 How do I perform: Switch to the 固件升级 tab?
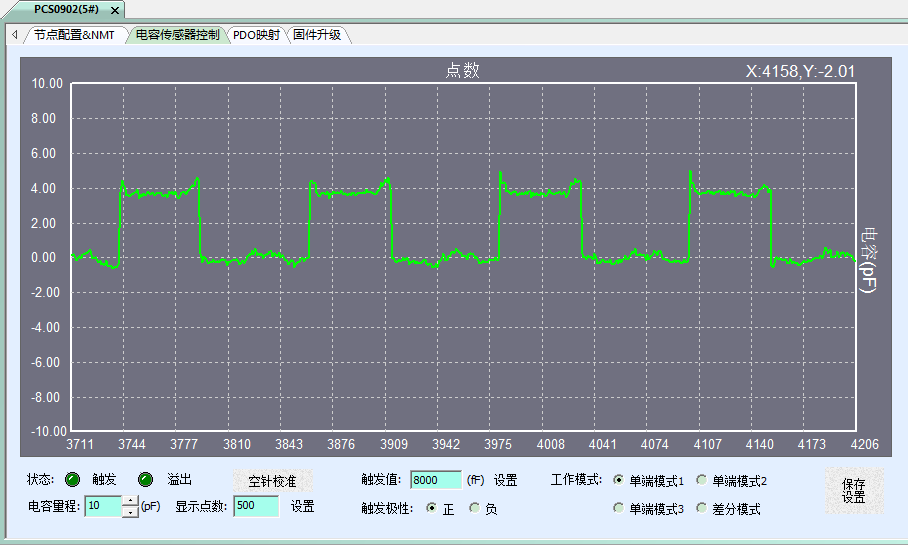coord(317,35)
